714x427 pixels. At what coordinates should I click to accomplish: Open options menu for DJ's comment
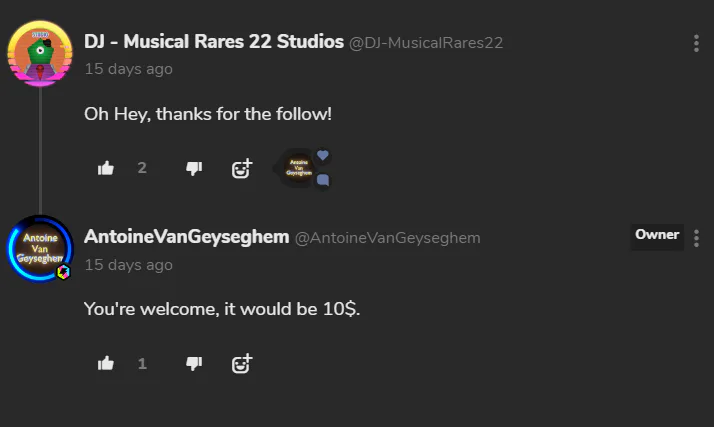[696, 43]
